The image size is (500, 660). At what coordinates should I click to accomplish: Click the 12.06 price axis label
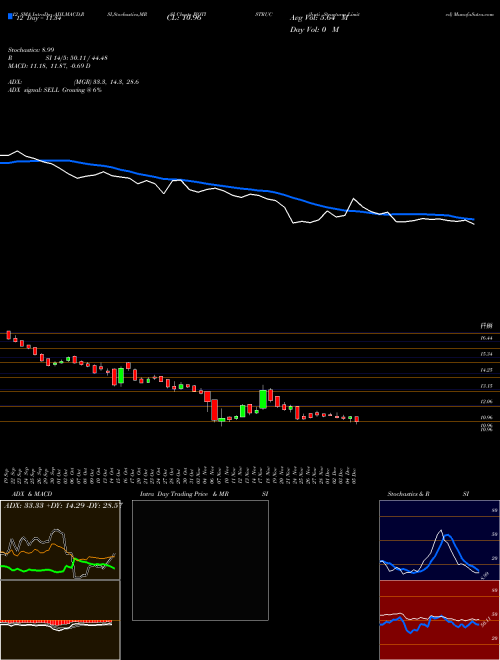tap(486, 402)
